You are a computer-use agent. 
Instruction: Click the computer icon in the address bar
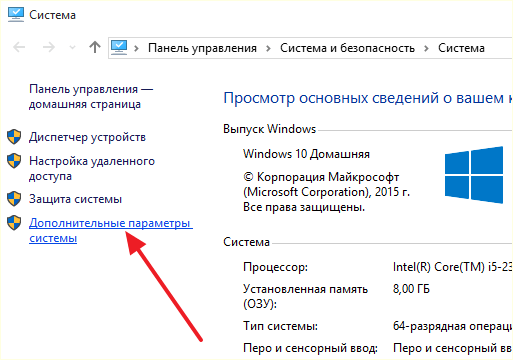[x=119, y=47]
